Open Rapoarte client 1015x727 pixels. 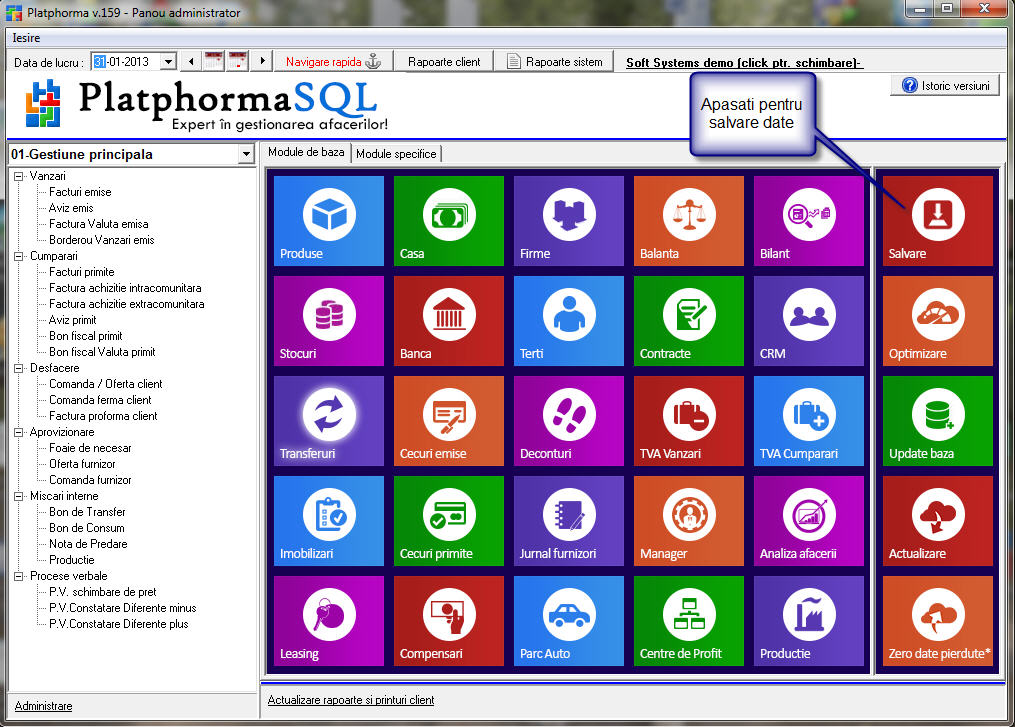point(444,62)
